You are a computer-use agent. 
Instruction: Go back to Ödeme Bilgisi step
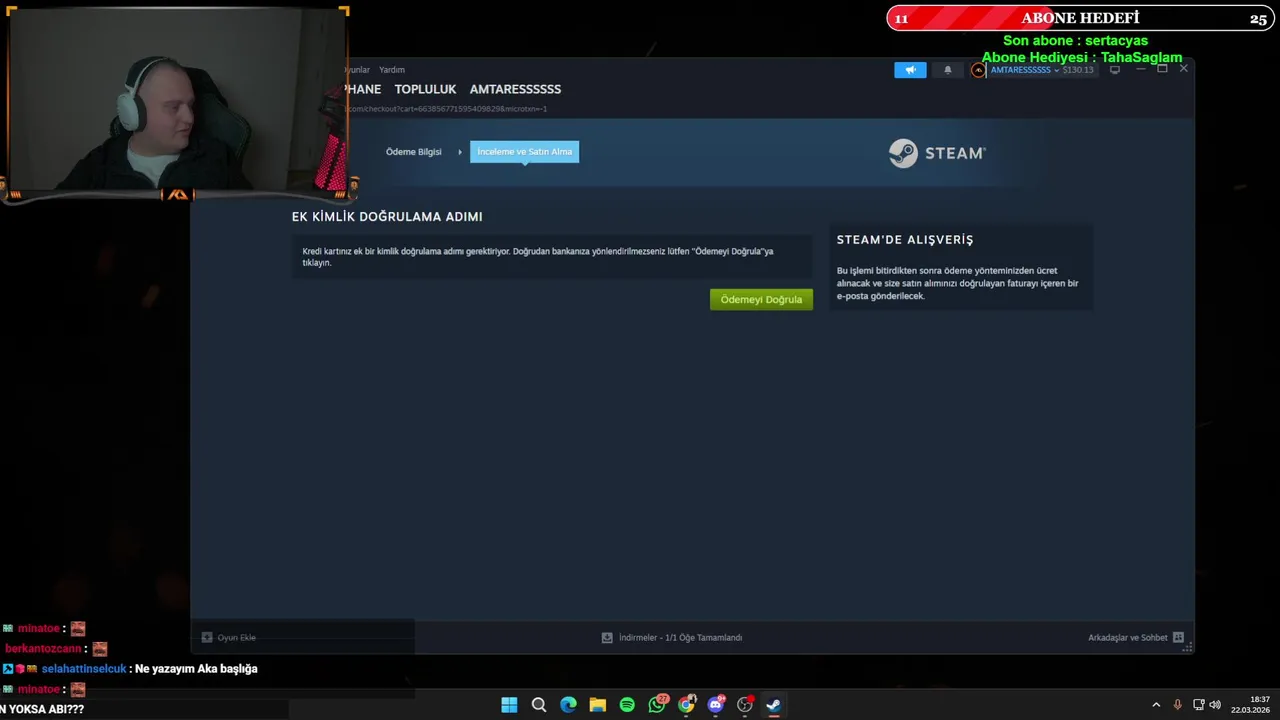click(x=413, y=152)
